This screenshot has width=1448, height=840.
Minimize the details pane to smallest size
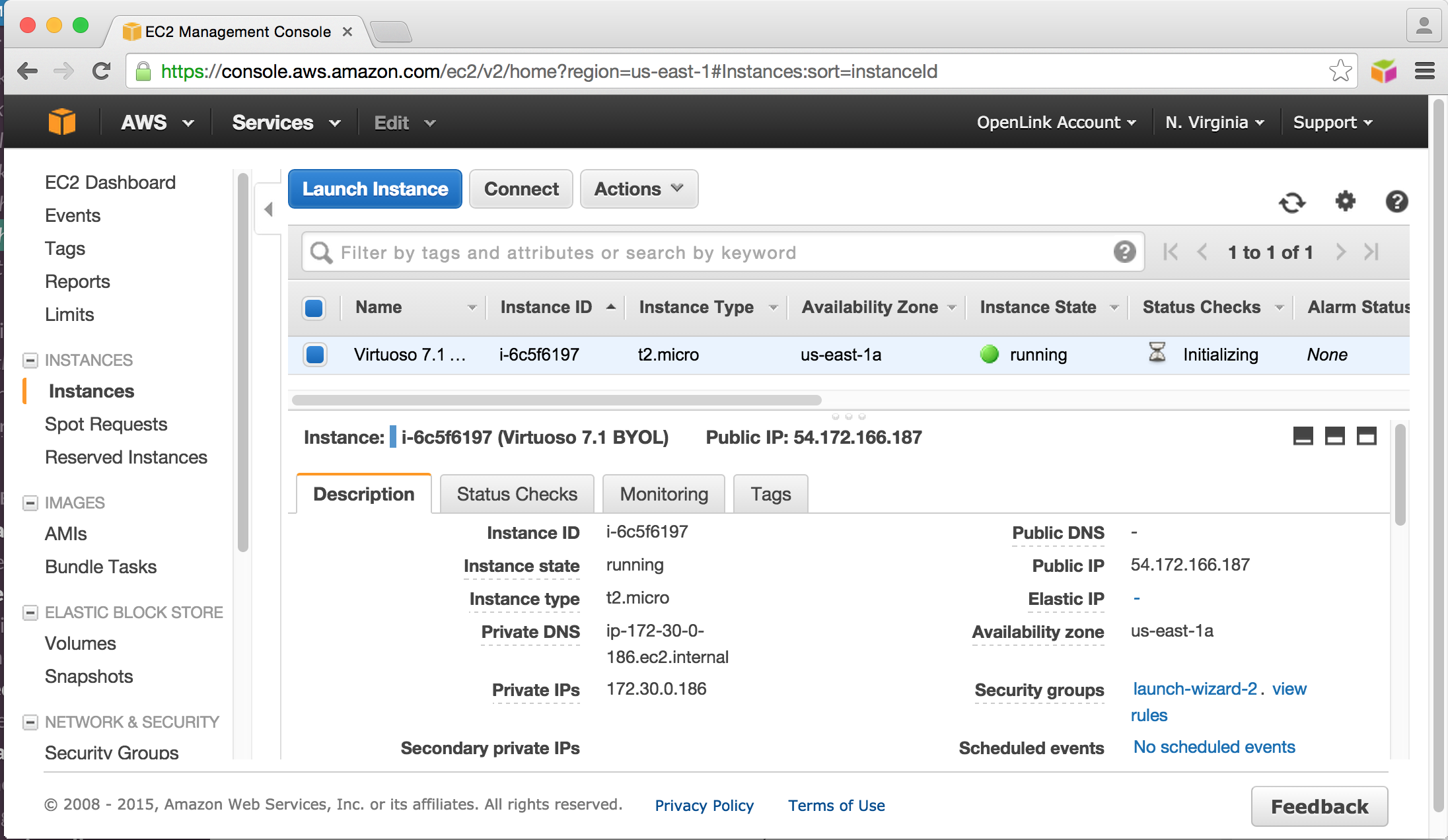click(1303, 437)
